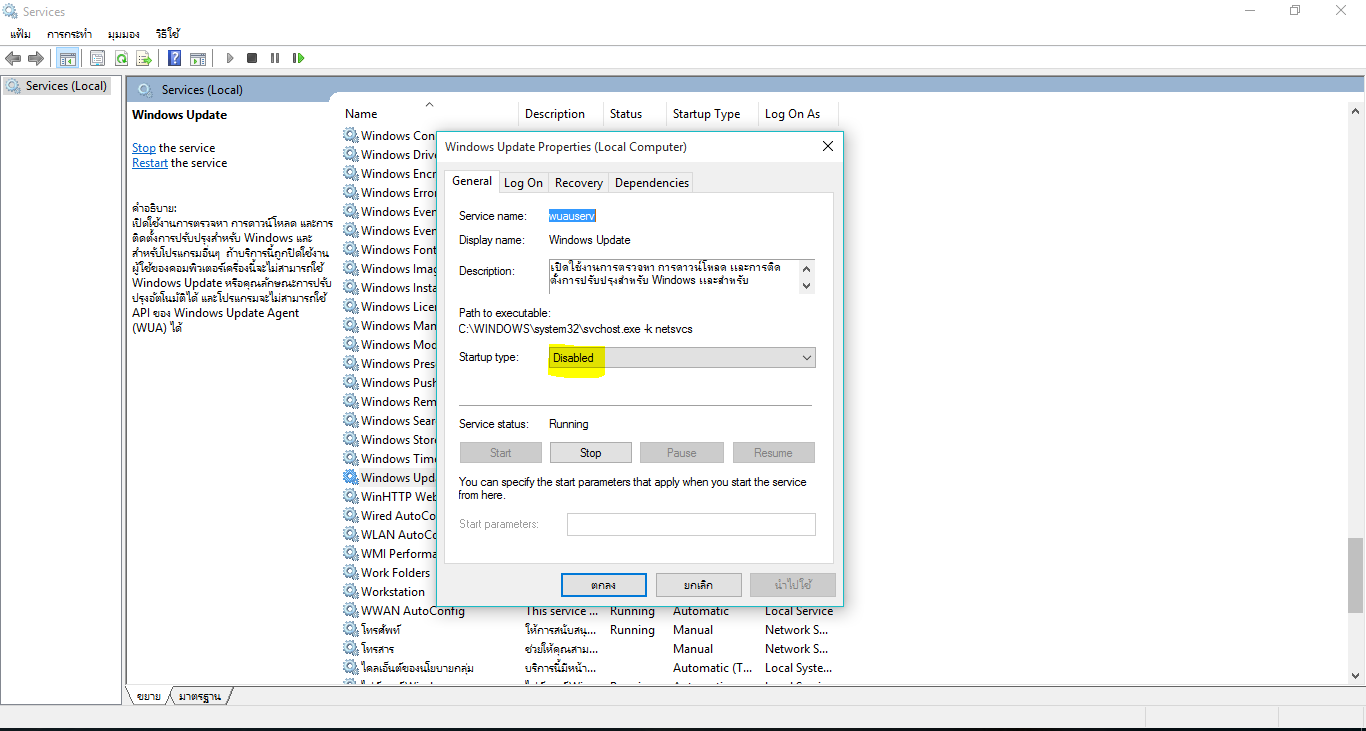The height and width of the screenshot is (731, 1366).
Task: Open the มุมมอง menu
Action: (124, 34)
